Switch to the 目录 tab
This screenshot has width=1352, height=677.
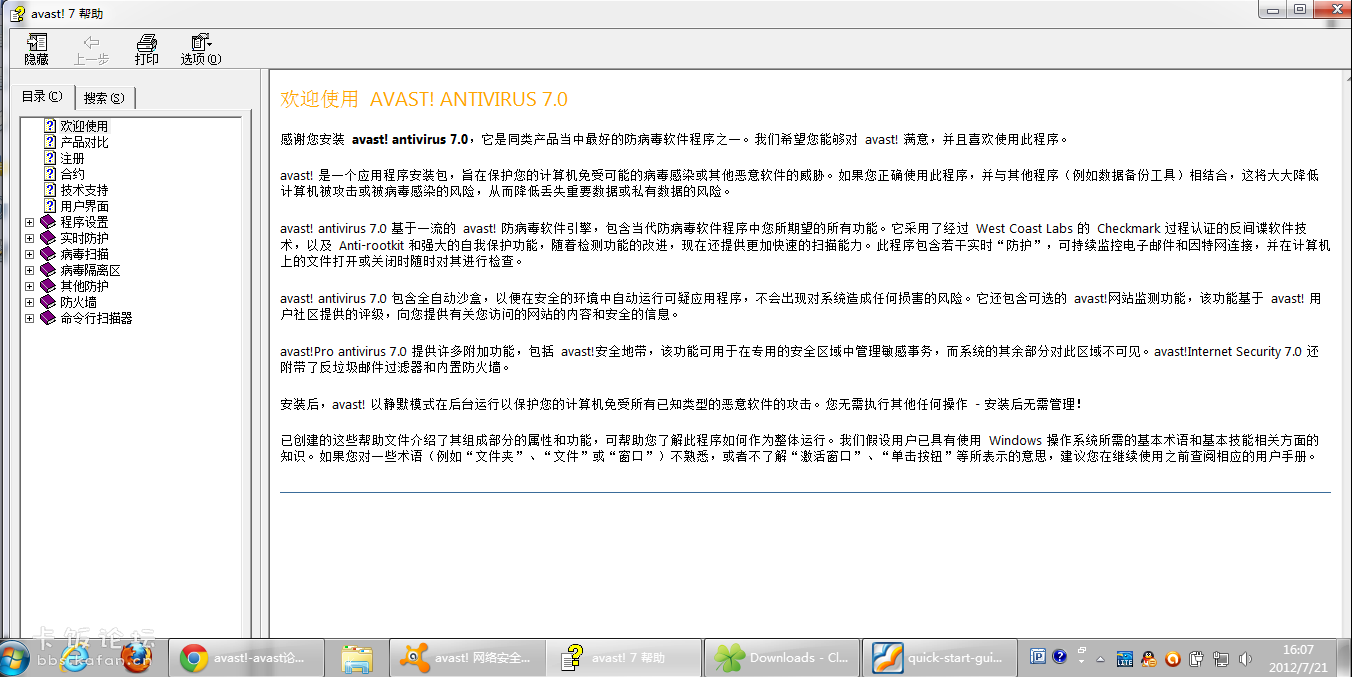42,96
